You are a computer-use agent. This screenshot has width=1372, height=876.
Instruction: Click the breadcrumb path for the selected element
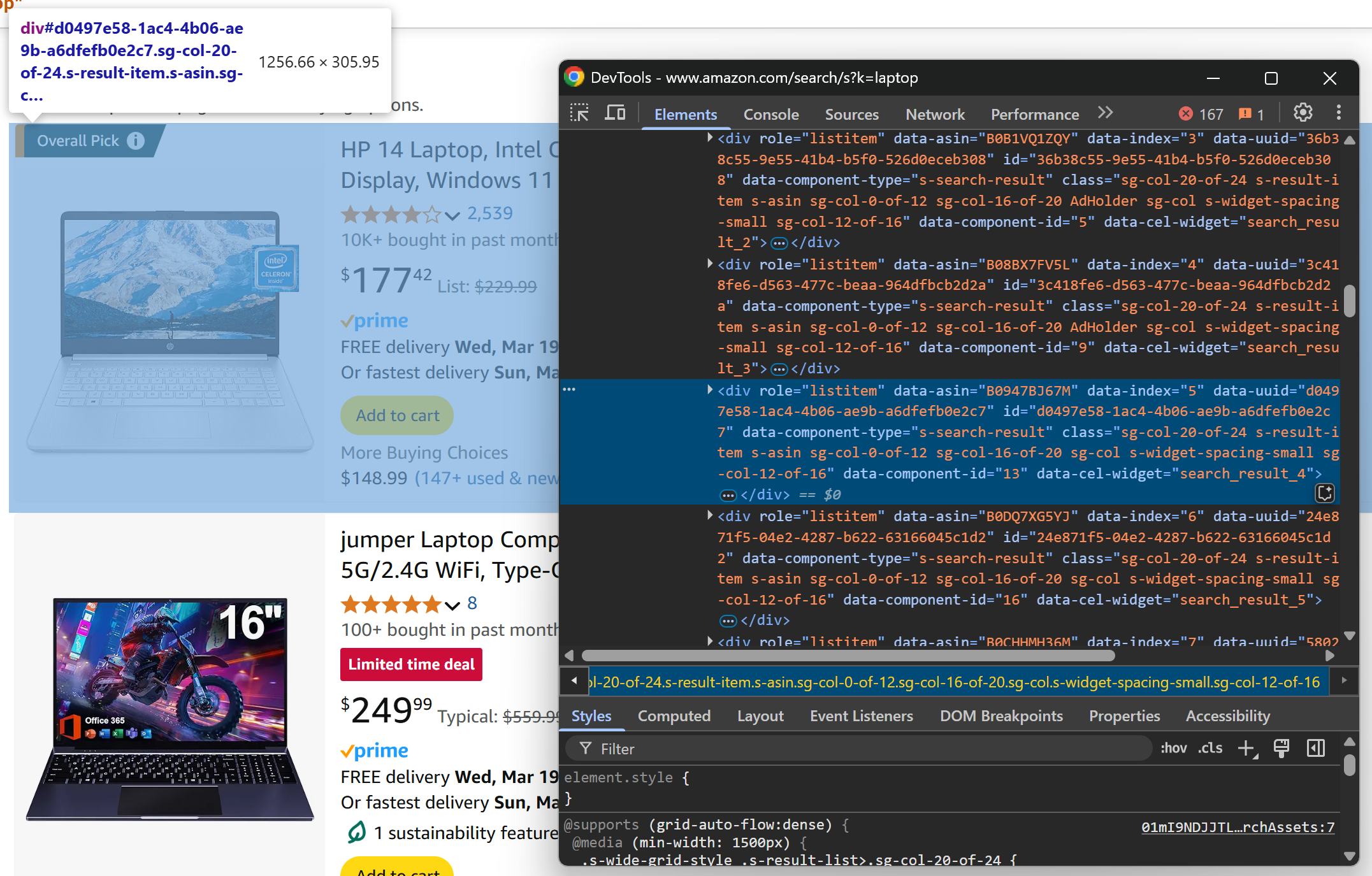[957, 682]
